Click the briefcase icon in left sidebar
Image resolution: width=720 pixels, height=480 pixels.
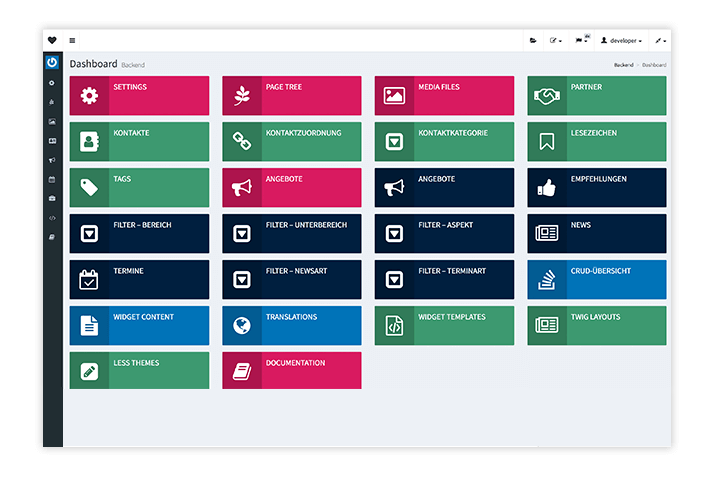point(52,198)
